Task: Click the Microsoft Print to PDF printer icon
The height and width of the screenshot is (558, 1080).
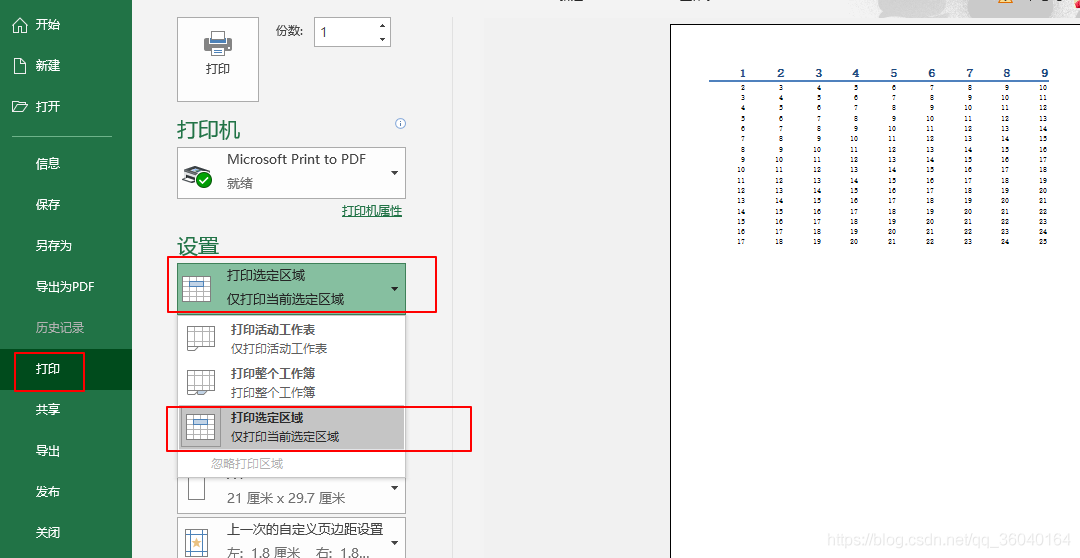Action: (x=197, y=176)
